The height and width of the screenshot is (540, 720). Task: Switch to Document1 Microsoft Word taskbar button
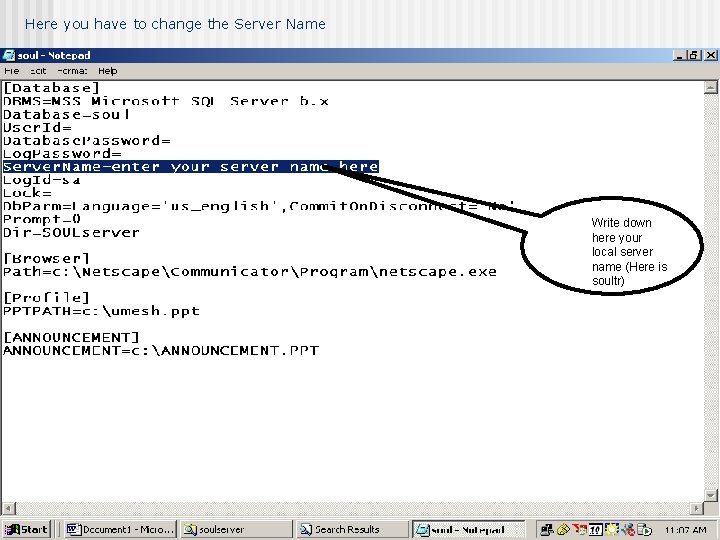(x=120, y=529)
